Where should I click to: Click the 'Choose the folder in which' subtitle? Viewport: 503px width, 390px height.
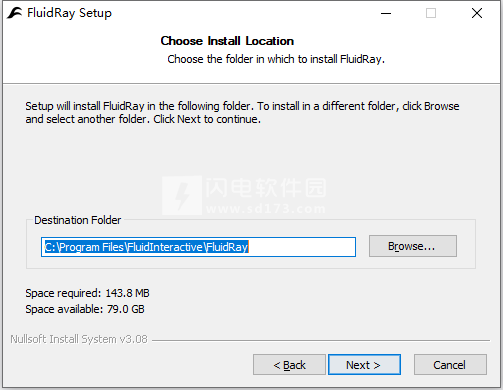[276, 59]
